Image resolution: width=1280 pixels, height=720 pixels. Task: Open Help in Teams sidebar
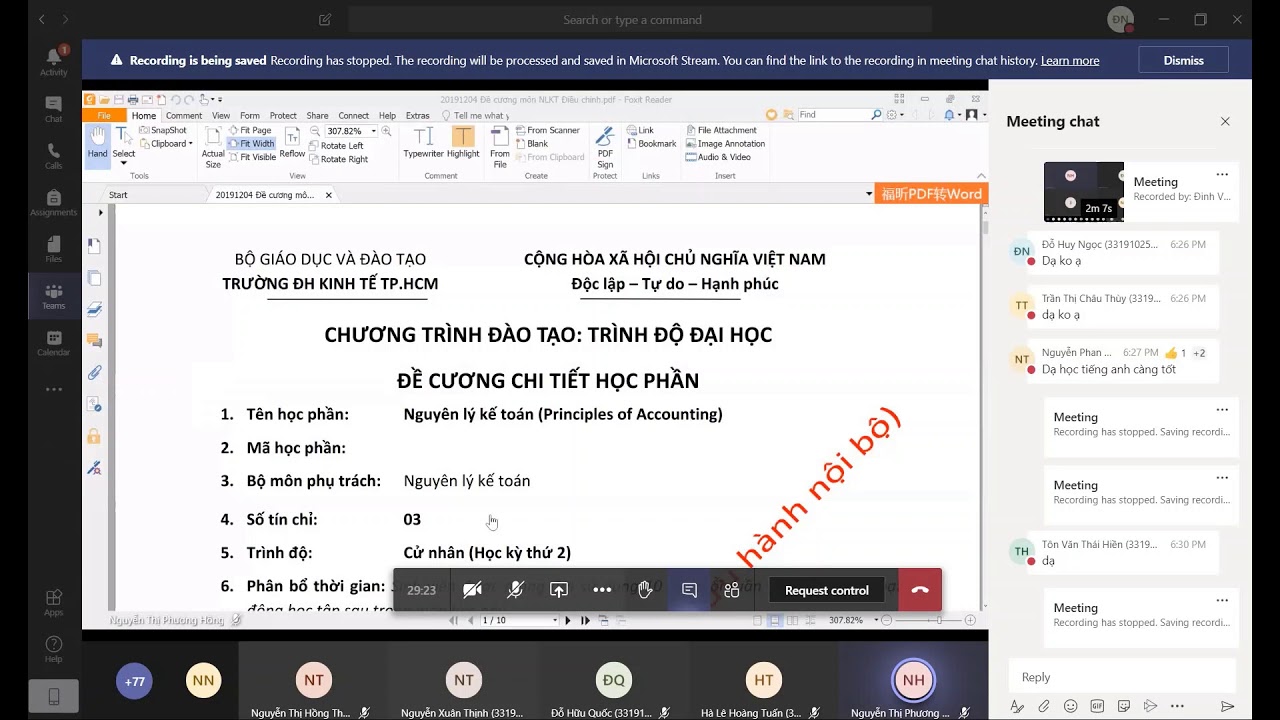point(54,650)
